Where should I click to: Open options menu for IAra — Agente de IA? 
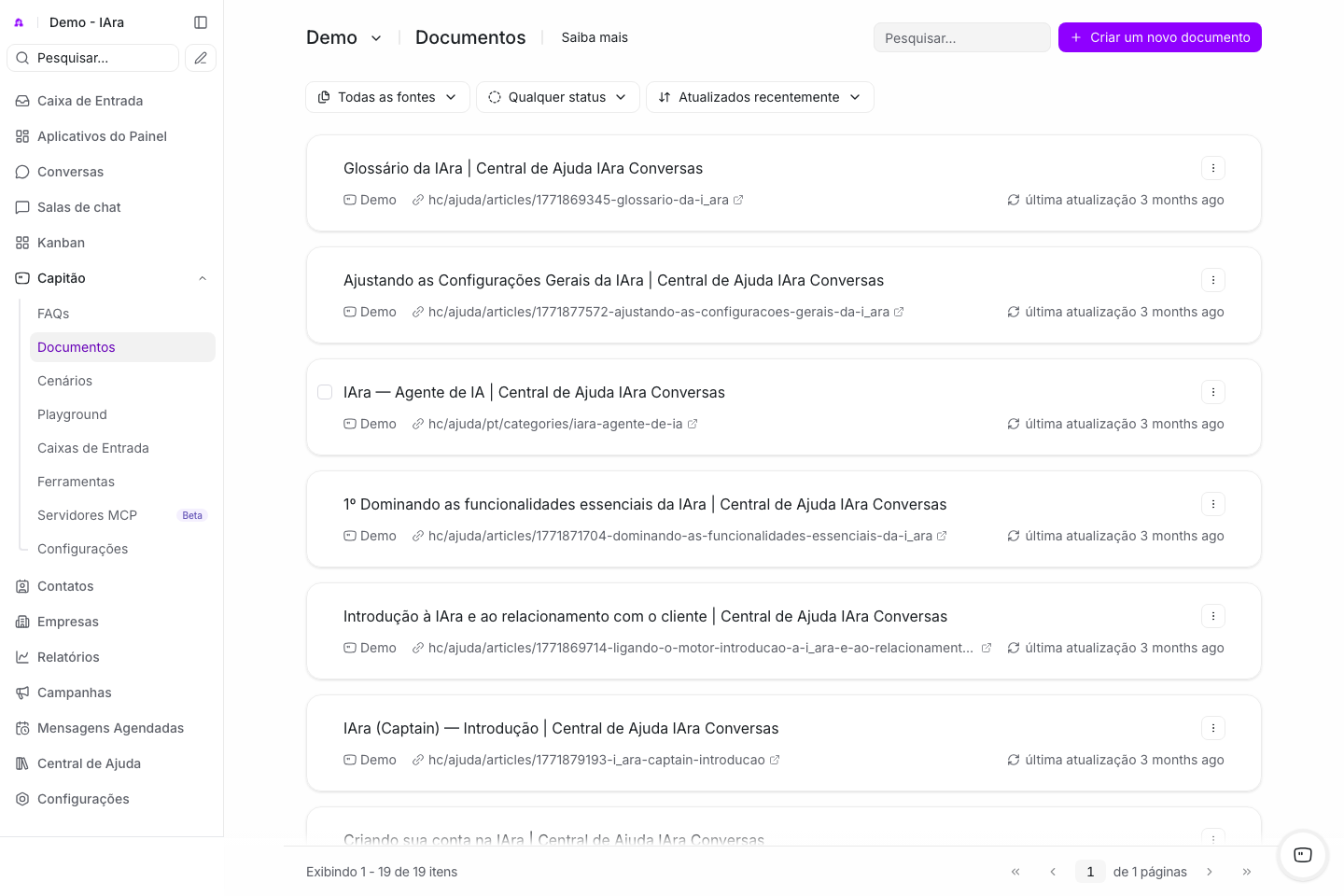tap(1213, 392)
